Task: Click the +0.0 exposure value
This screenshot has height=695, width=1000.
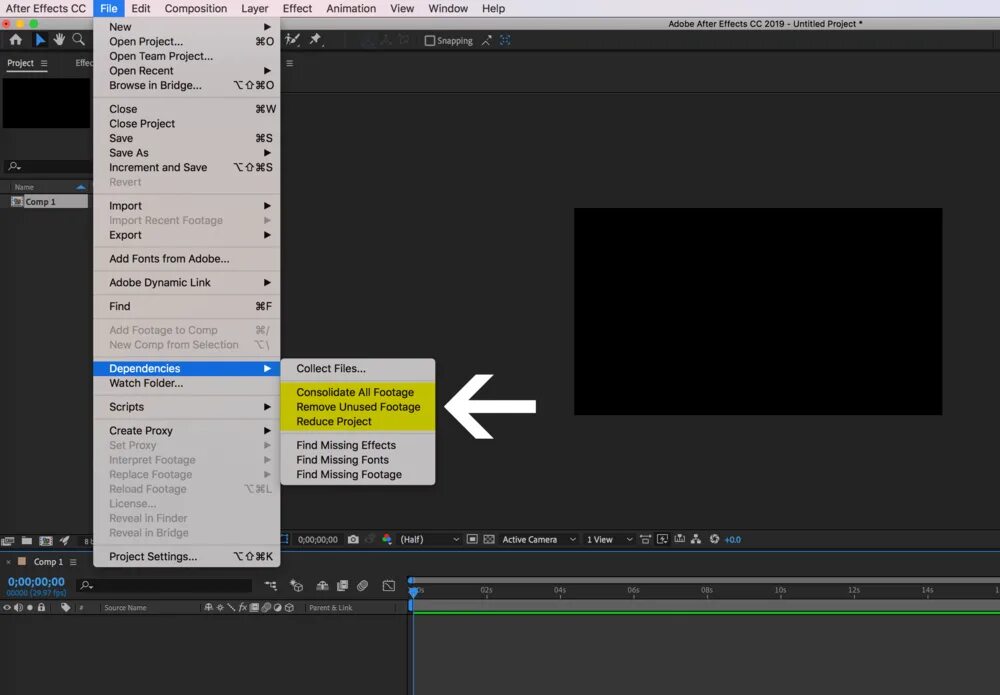Action: (733, 539)
